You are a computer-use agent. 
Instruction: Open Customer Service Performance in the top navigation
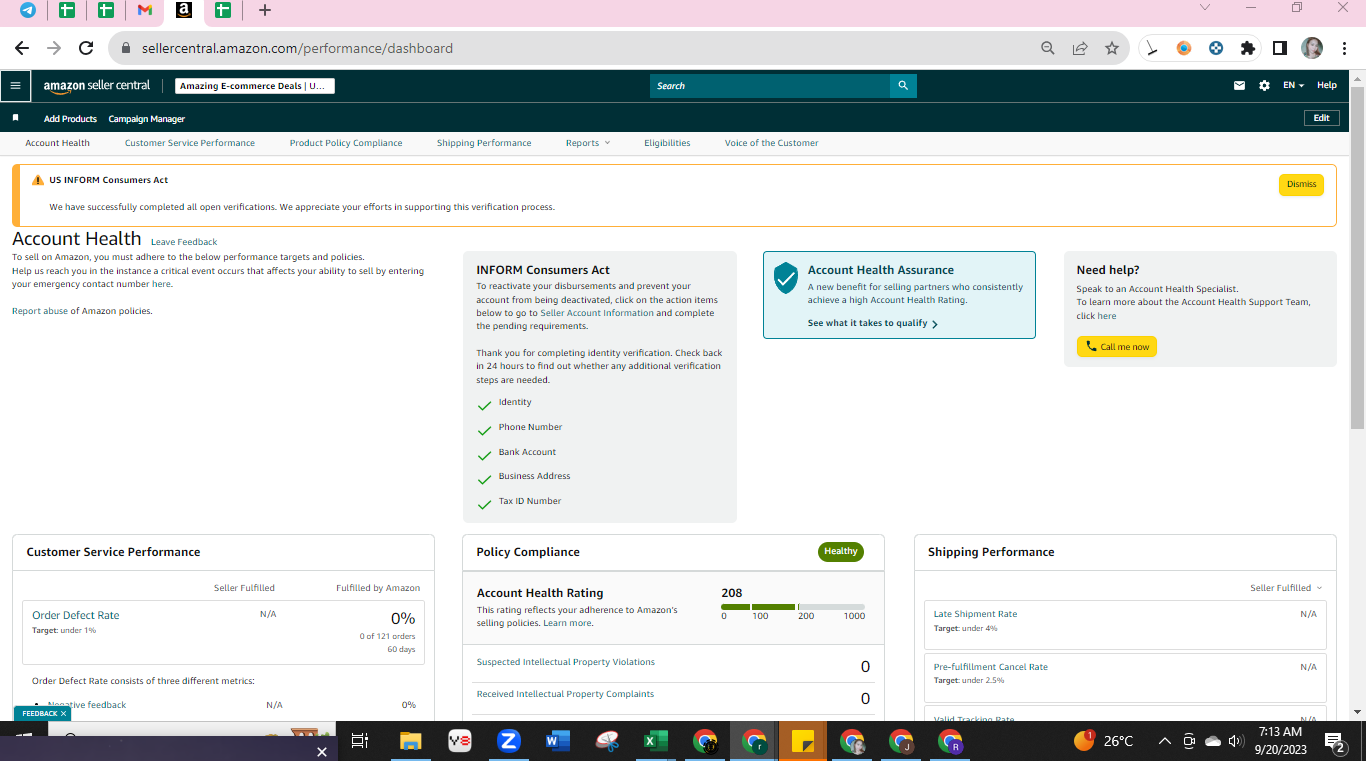pyautogui.click(x=190, y=143)
